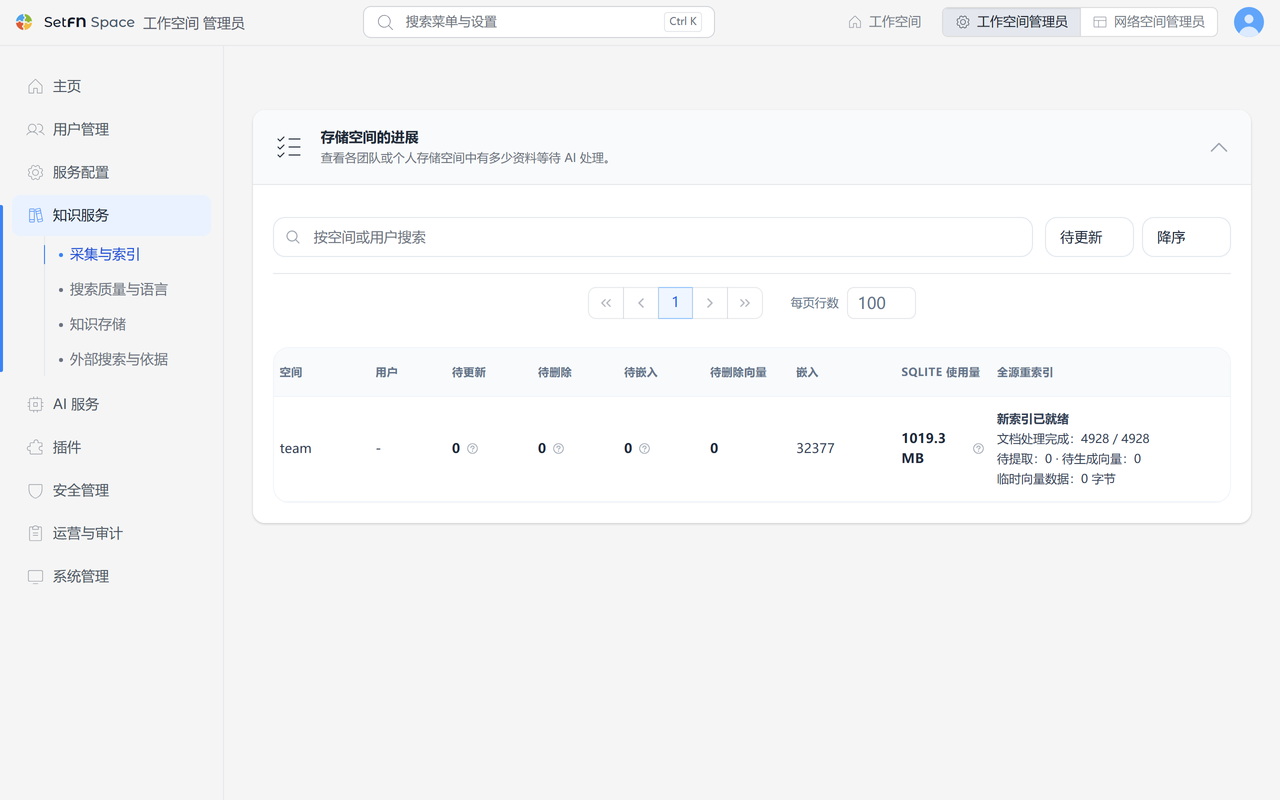Click the team space cell
The image size is (1280, 800).
[296, 449]
